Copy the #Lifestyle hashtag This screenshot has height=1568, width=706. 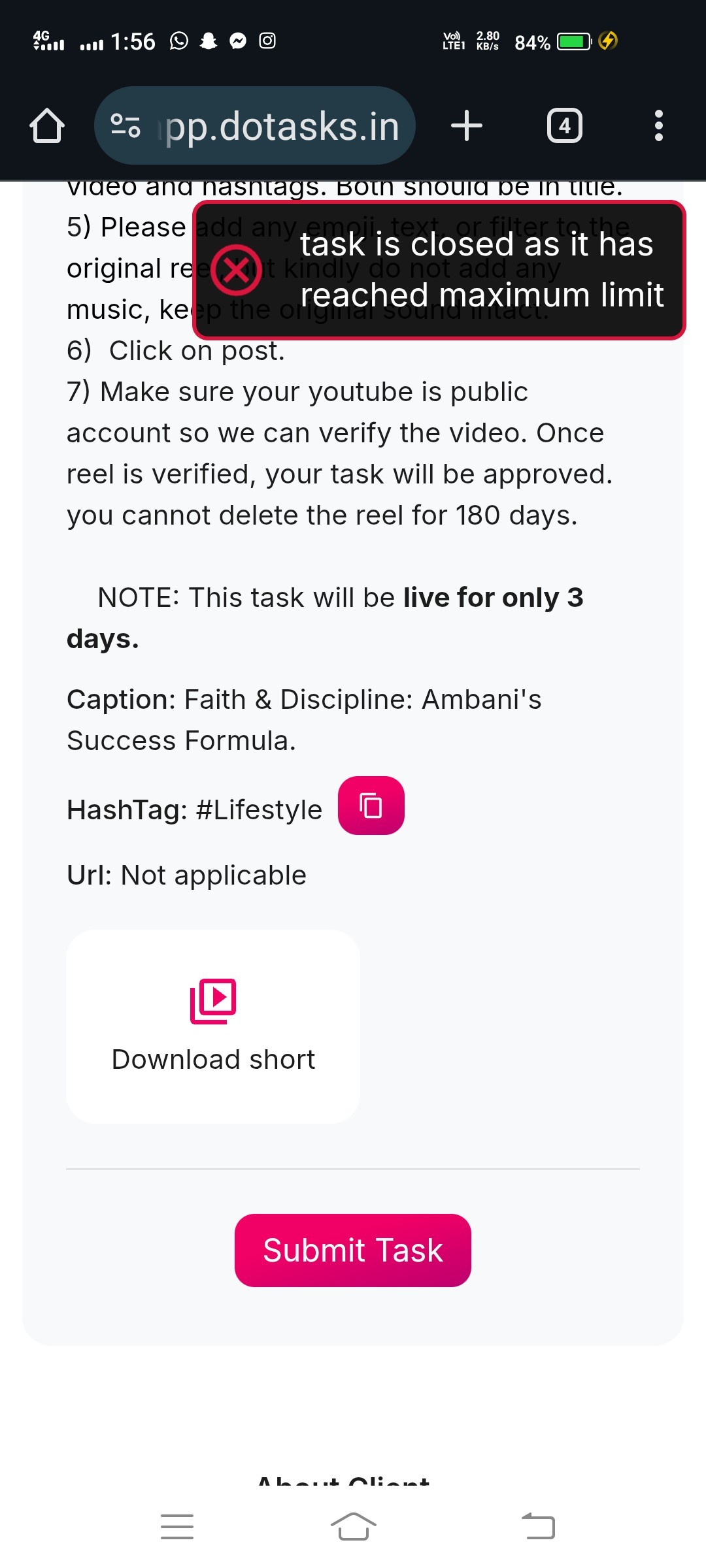click(371, 805)
